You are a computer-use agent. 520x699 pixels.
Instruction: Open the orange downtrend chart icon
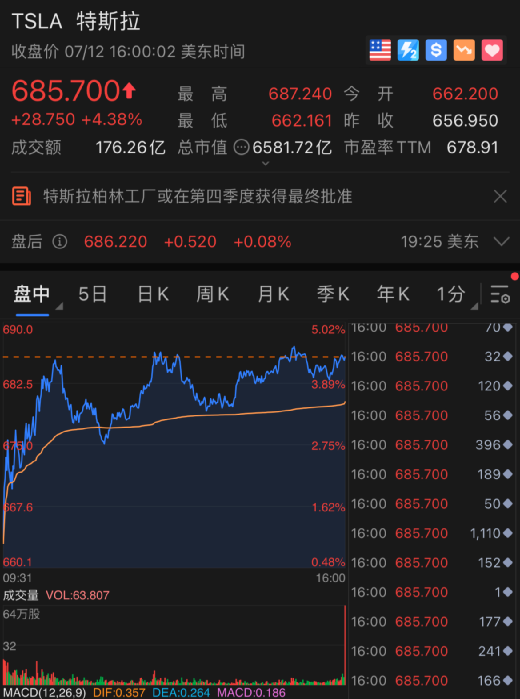[x=464, y=50]
